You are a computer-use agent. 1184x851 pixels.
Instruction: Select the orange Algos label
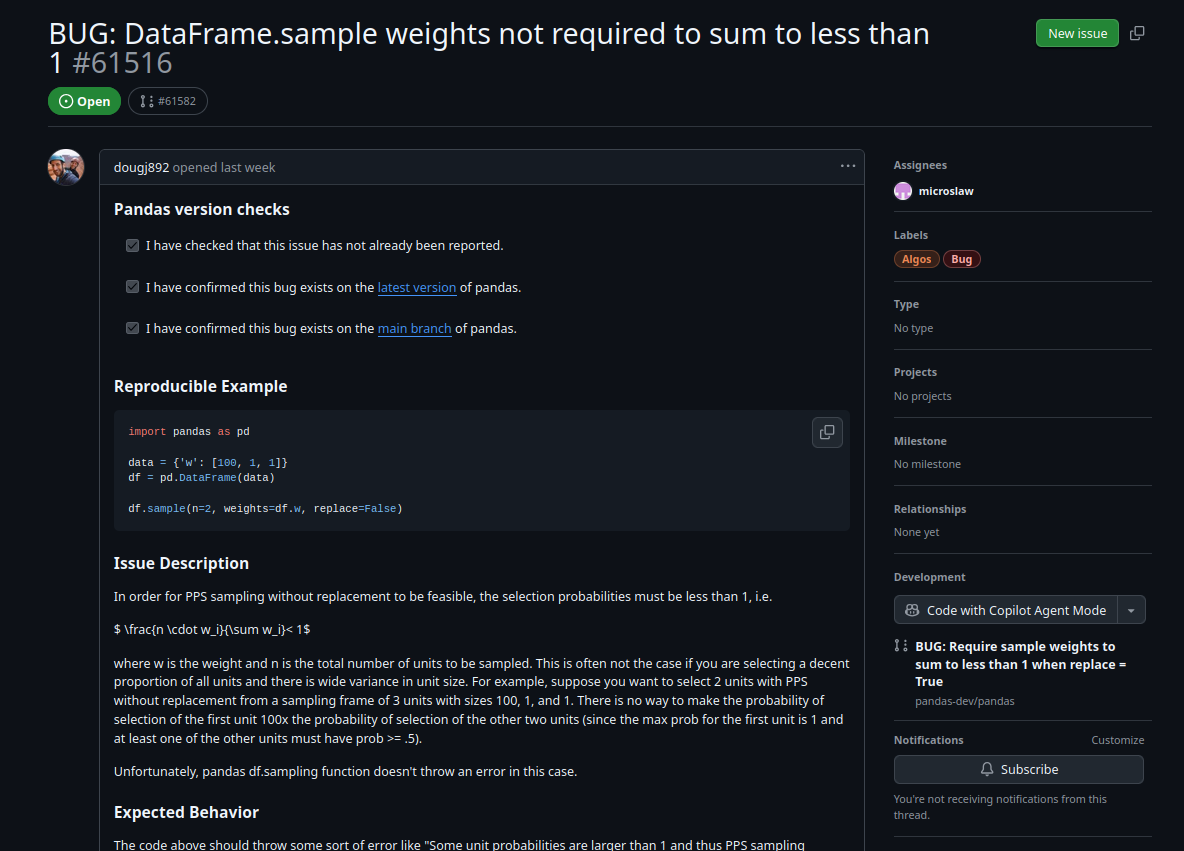(916, 259)
